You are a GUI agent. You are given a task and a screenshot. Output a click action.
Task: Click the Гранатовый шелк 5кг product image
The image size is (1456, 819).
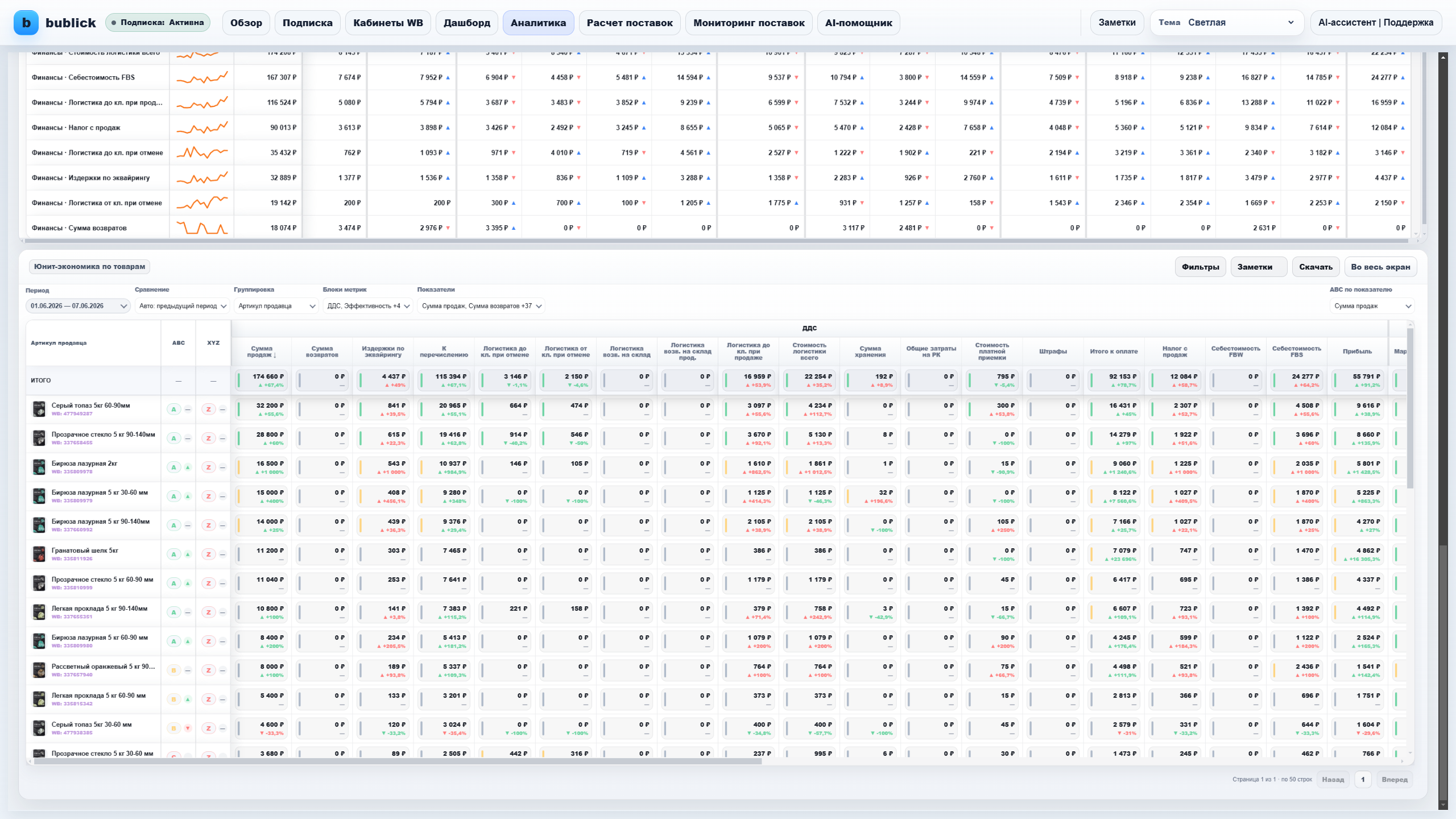coord(39,554)
